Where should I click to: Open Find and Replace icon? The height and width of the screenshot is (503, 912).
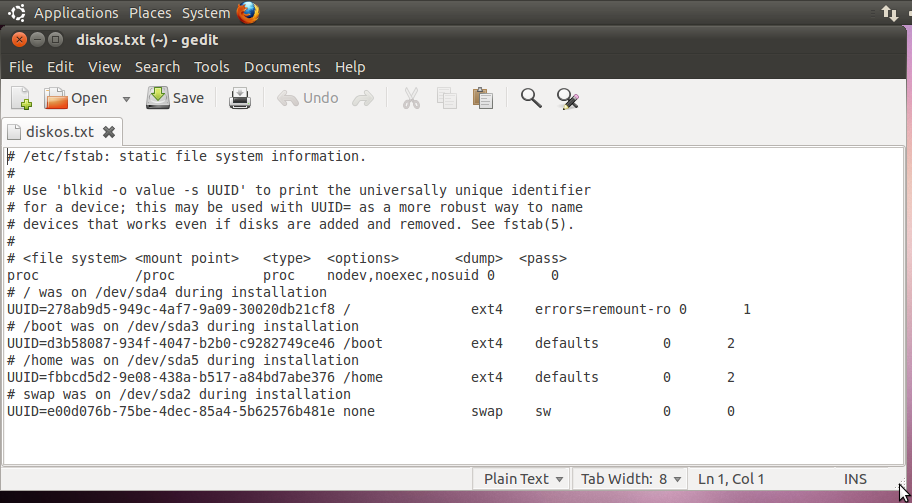[567, 98]
